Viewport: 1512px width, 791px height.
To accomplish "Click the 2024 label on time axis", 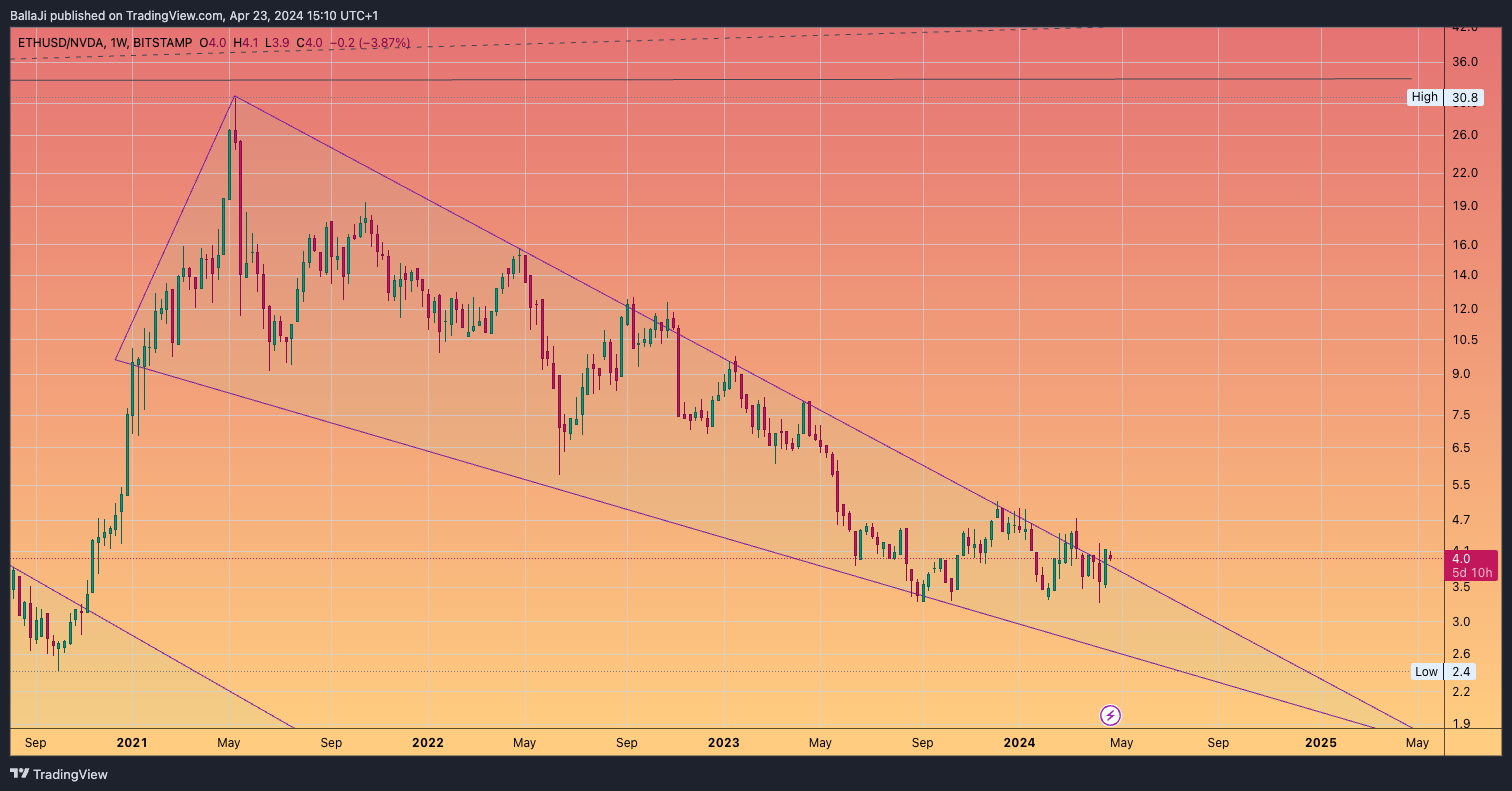I will click(x=1019, y=743).
